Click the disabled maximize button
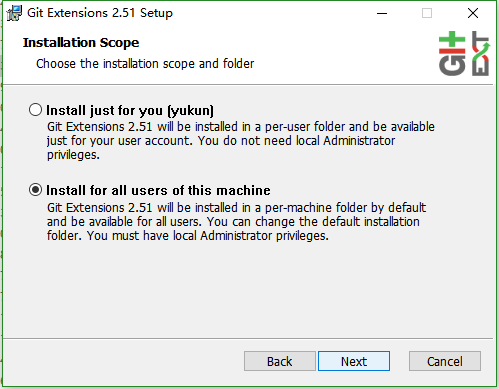 (427, 13)
